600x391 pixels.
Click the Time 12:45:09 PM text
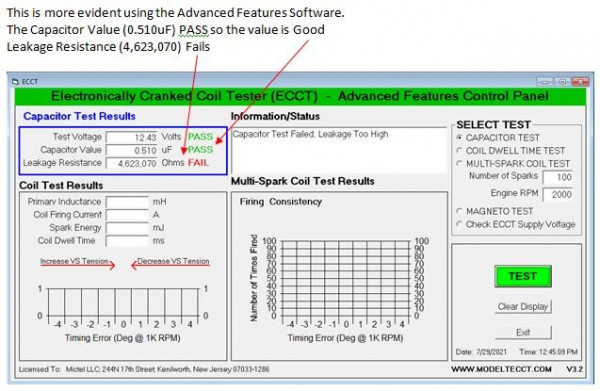click(x=548, y=352)
